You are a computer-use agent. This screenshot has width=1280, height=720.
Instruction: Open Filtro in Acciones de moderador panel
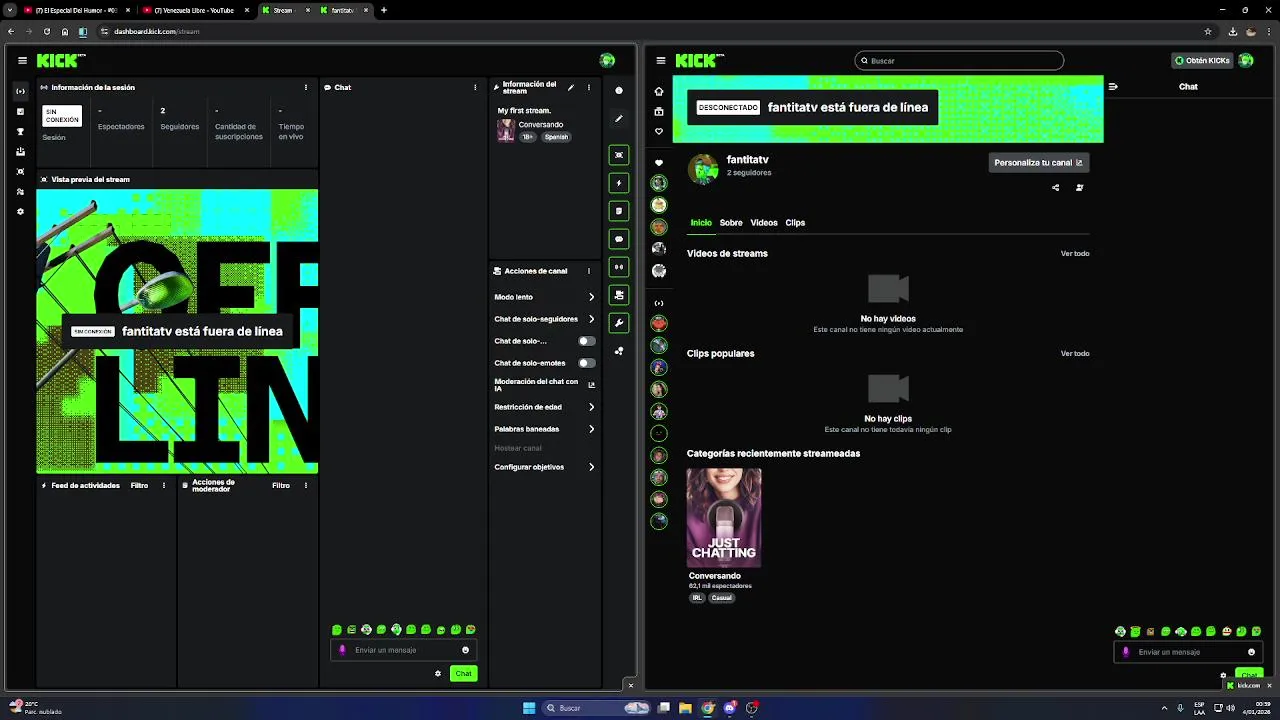[281, 486]
